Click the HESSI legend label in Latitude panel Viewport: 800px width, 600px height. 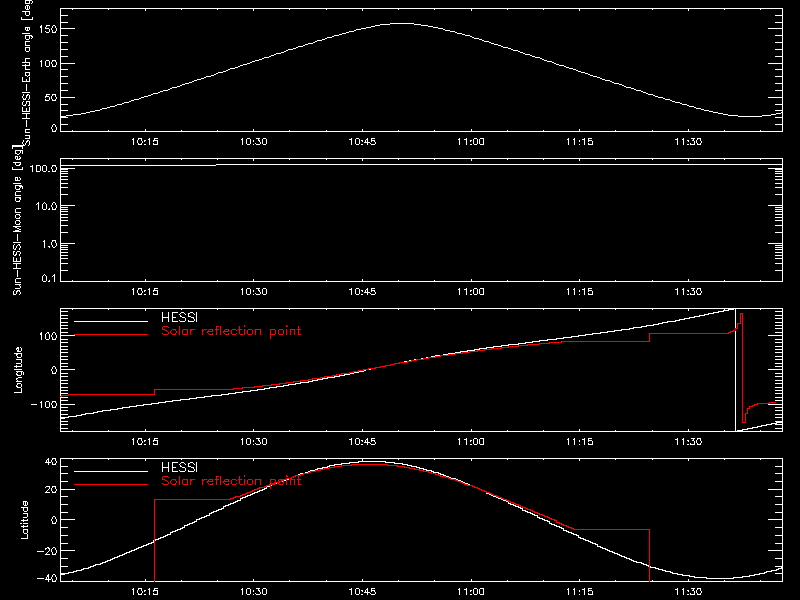point(179,467)
